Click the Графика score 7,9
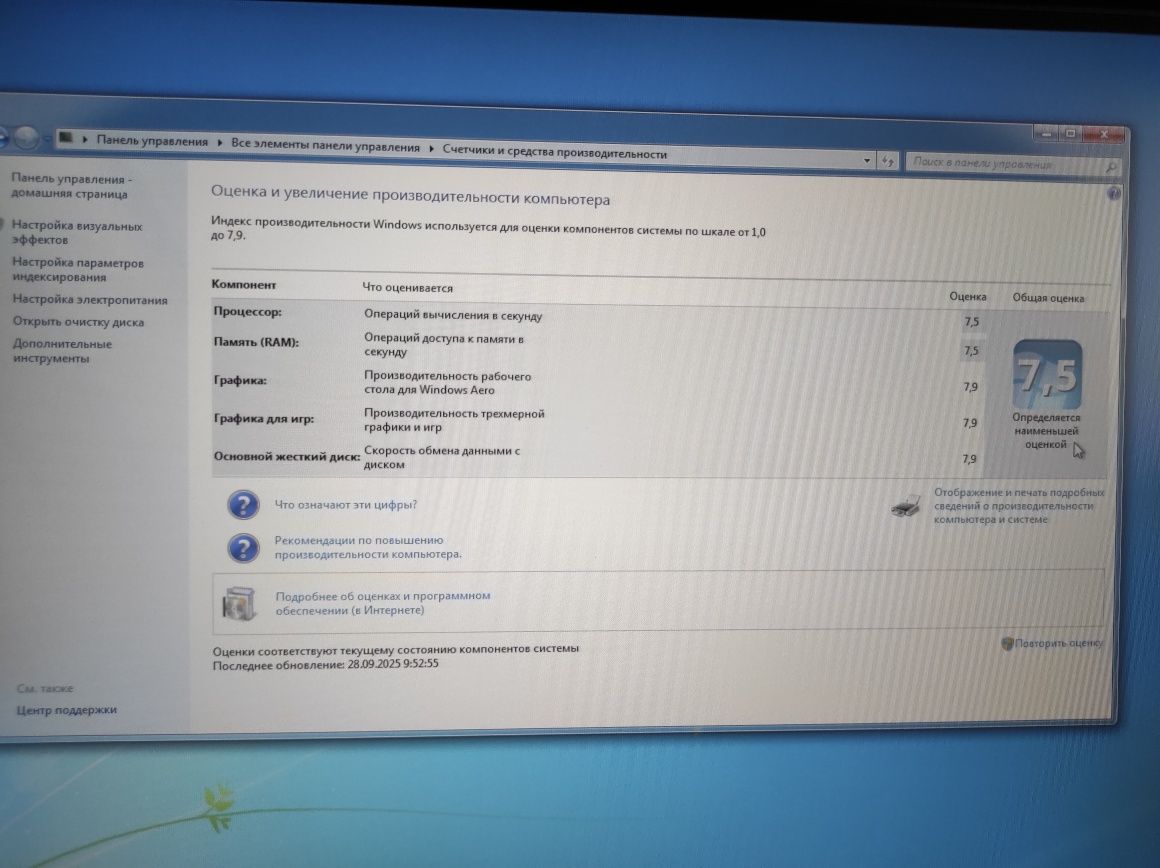Screen dimensions: 1160x868 (x=971, y=387)
